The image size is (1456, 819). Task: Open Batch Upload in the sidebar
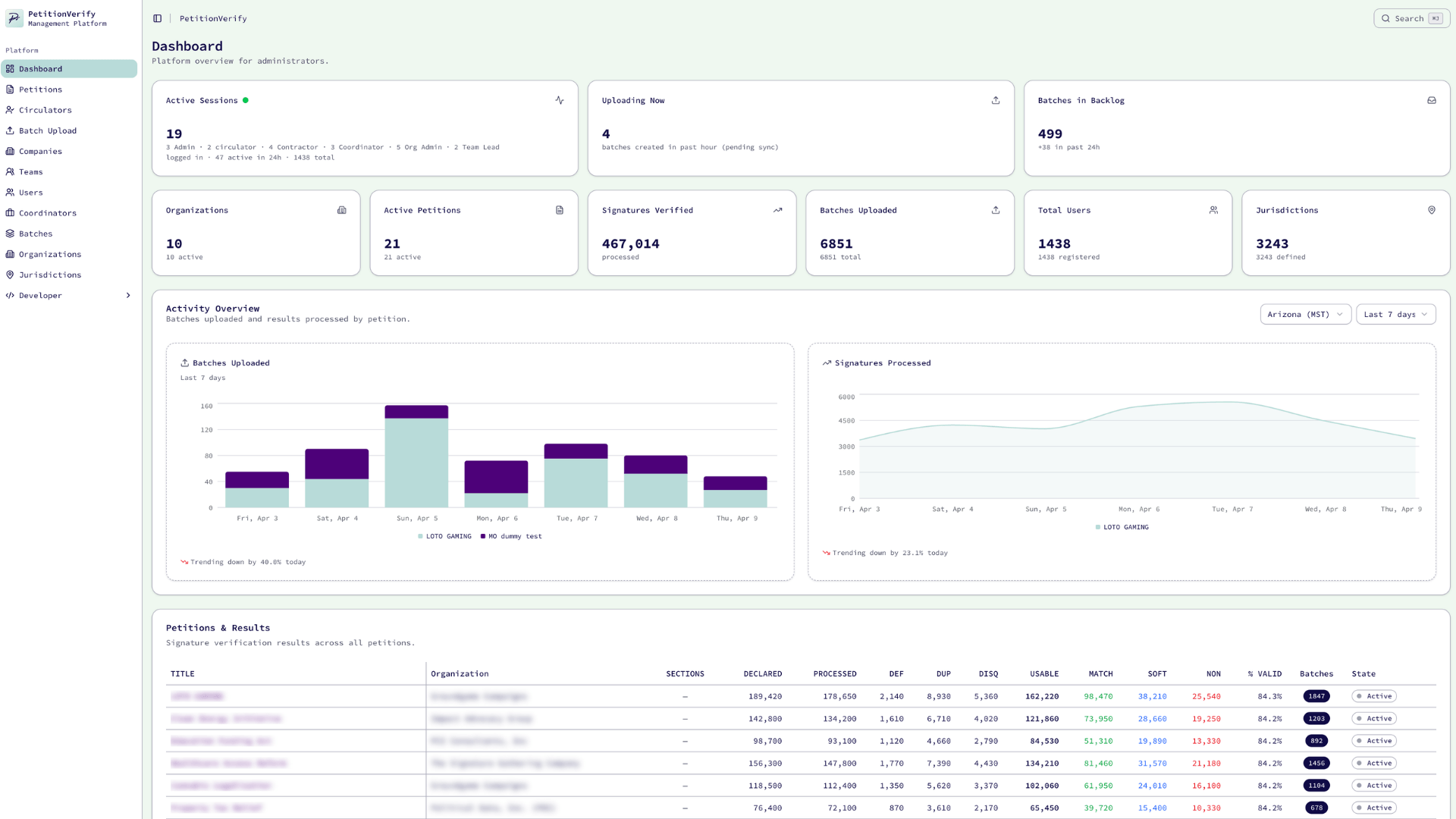click(47, 130)
